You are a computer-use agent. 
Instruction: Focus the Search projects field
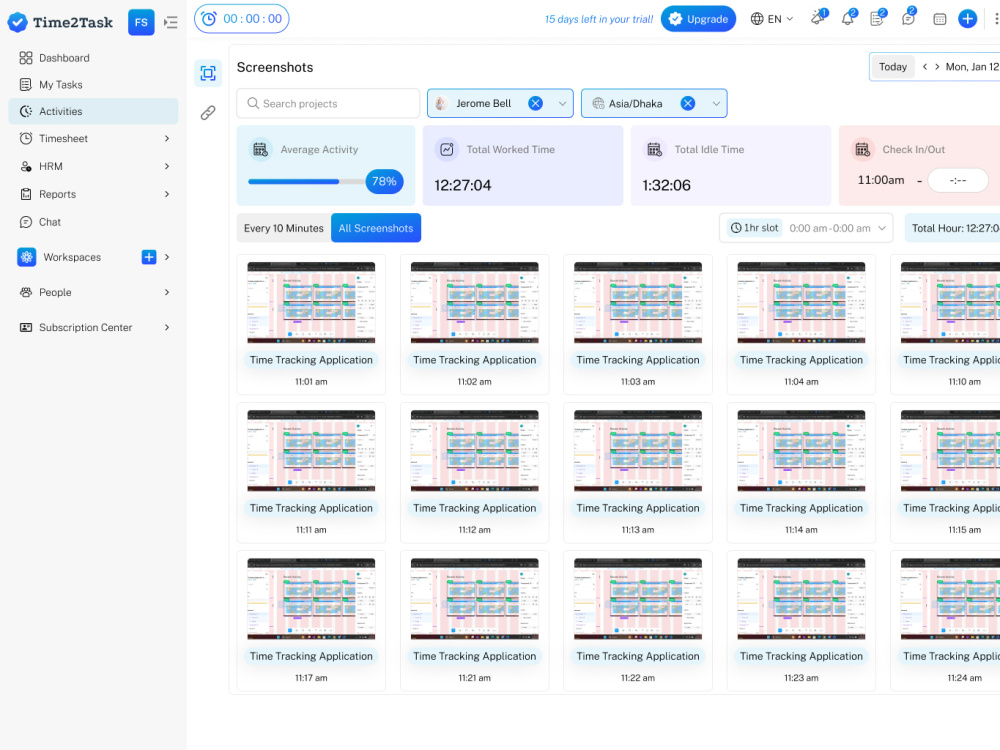pyautogui.click(x=328, y=103)
